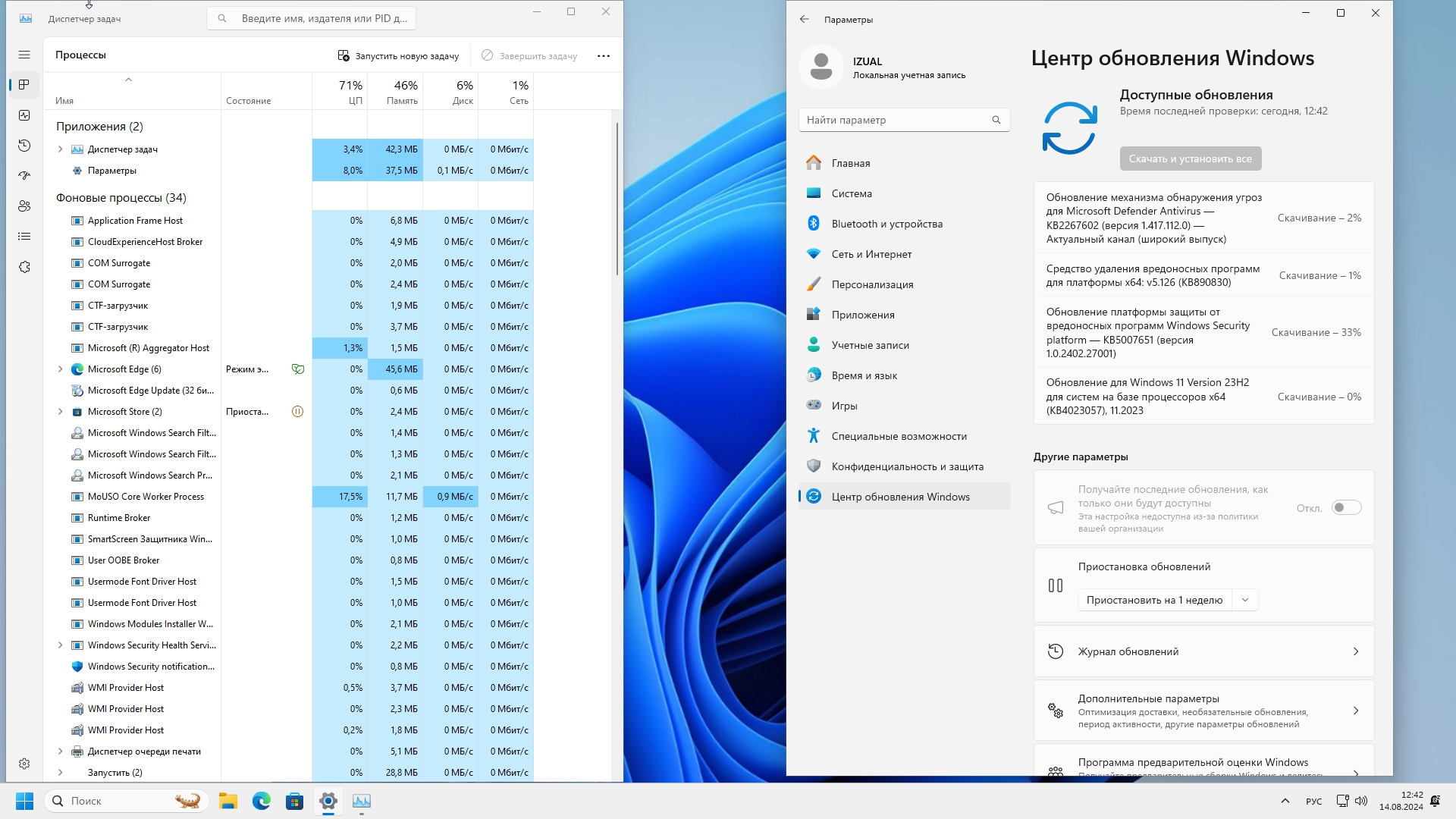Screen dimensions: 1456x819
Task: Open Startup apps icon in sidebar
Action: pyautogui.click(x=24, y=176)
